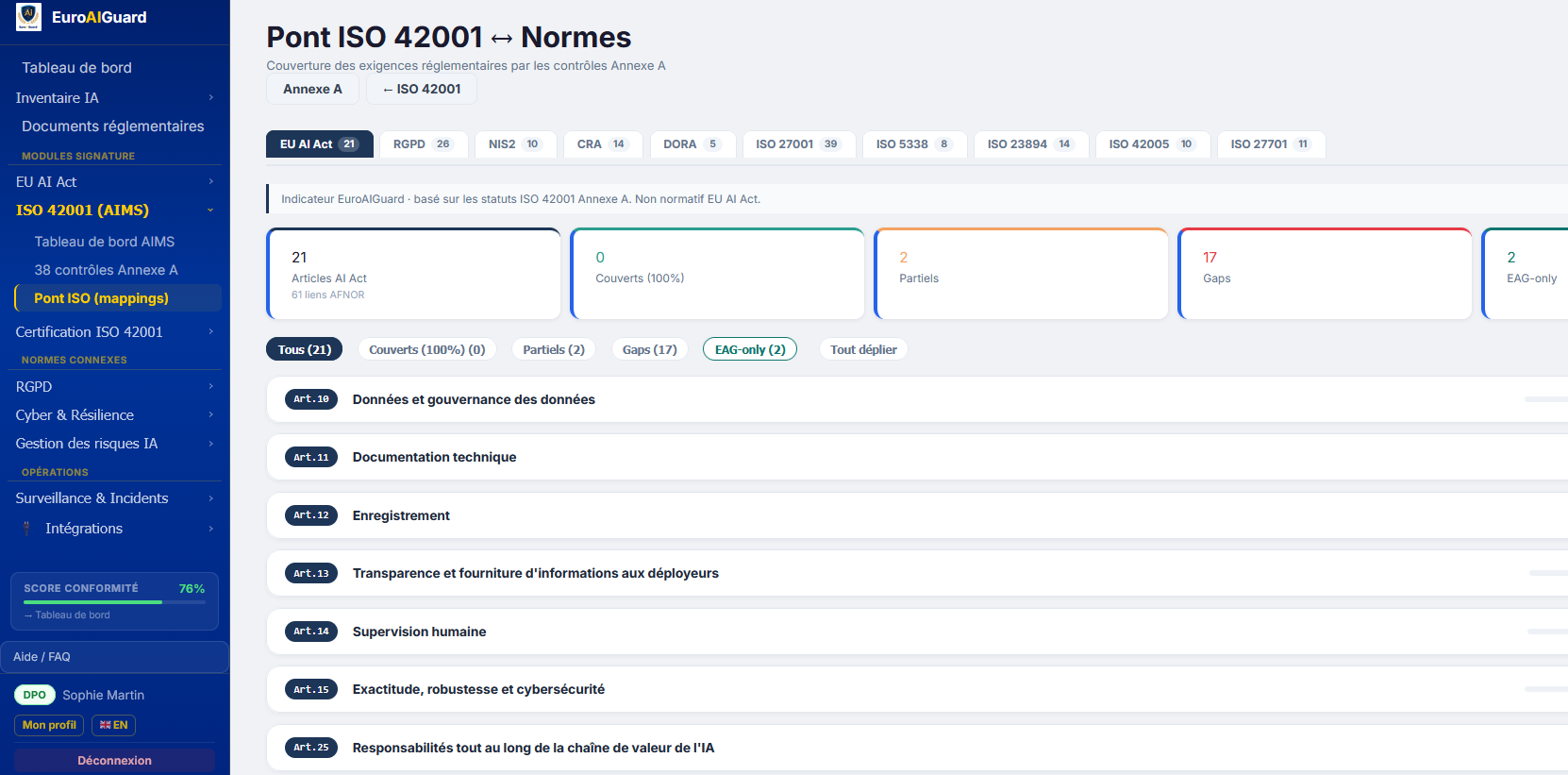The height and width of the screenshot is (775, 1568).
Task: Expand the RGPD sidebar chevron
Action: tap(210, 387)
